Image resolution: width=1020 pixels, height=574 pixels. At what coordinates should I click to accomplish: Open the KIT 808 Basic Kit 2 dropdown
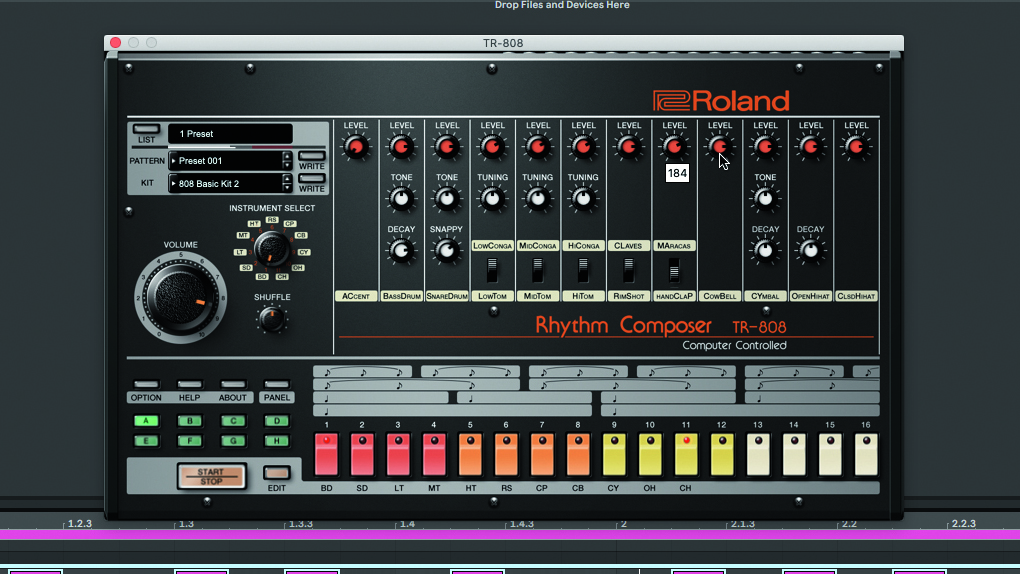pos(225,184)
